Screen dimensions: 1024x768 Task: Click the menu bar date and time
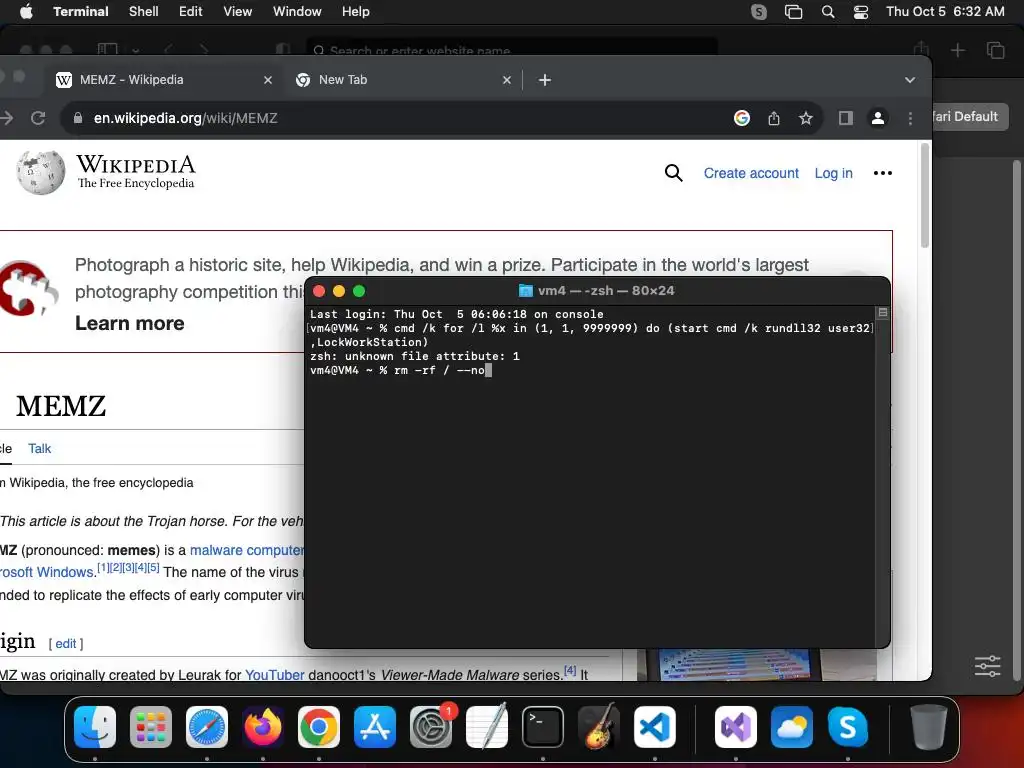(x=945, y=12)
